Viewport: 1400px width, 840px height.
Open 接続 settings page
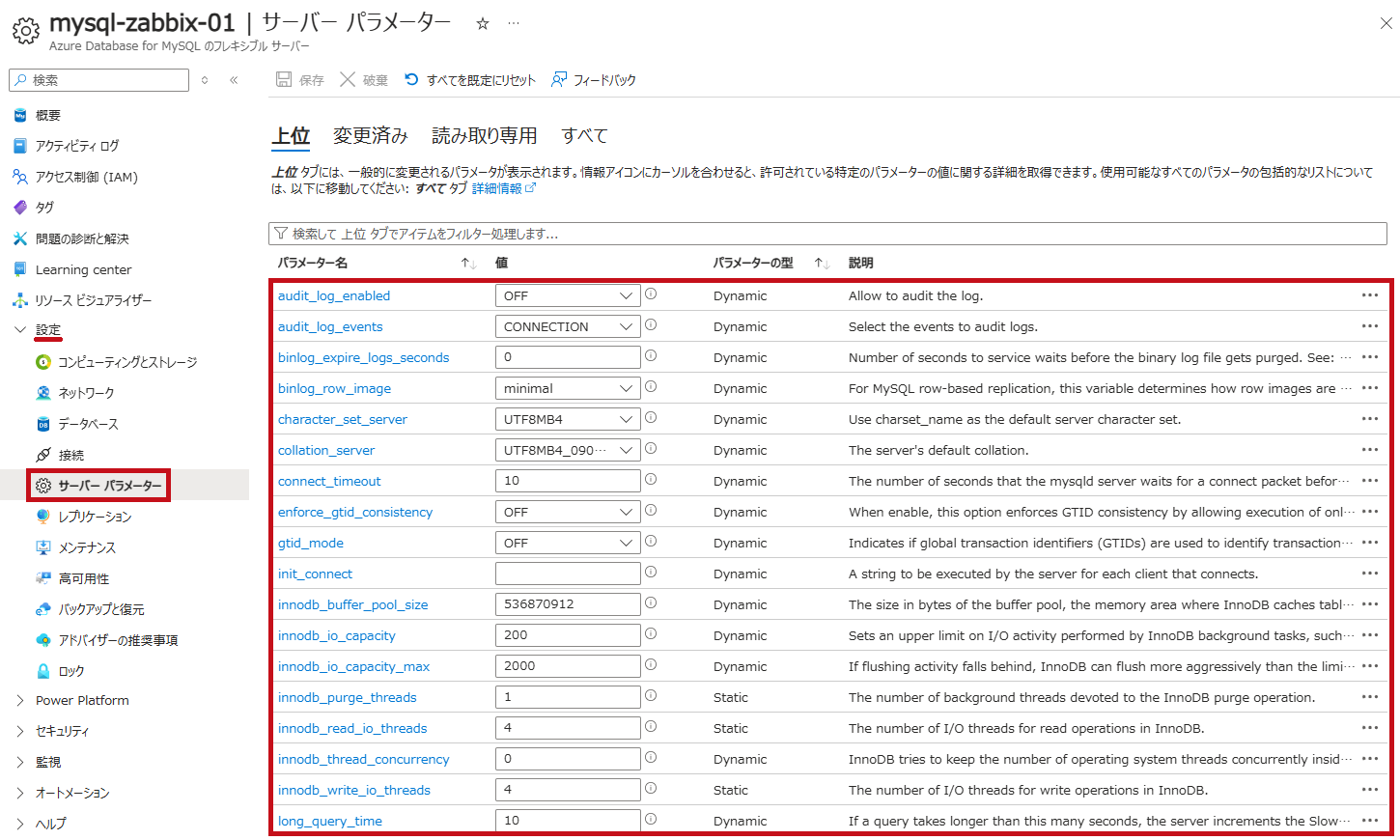[70, 455]
